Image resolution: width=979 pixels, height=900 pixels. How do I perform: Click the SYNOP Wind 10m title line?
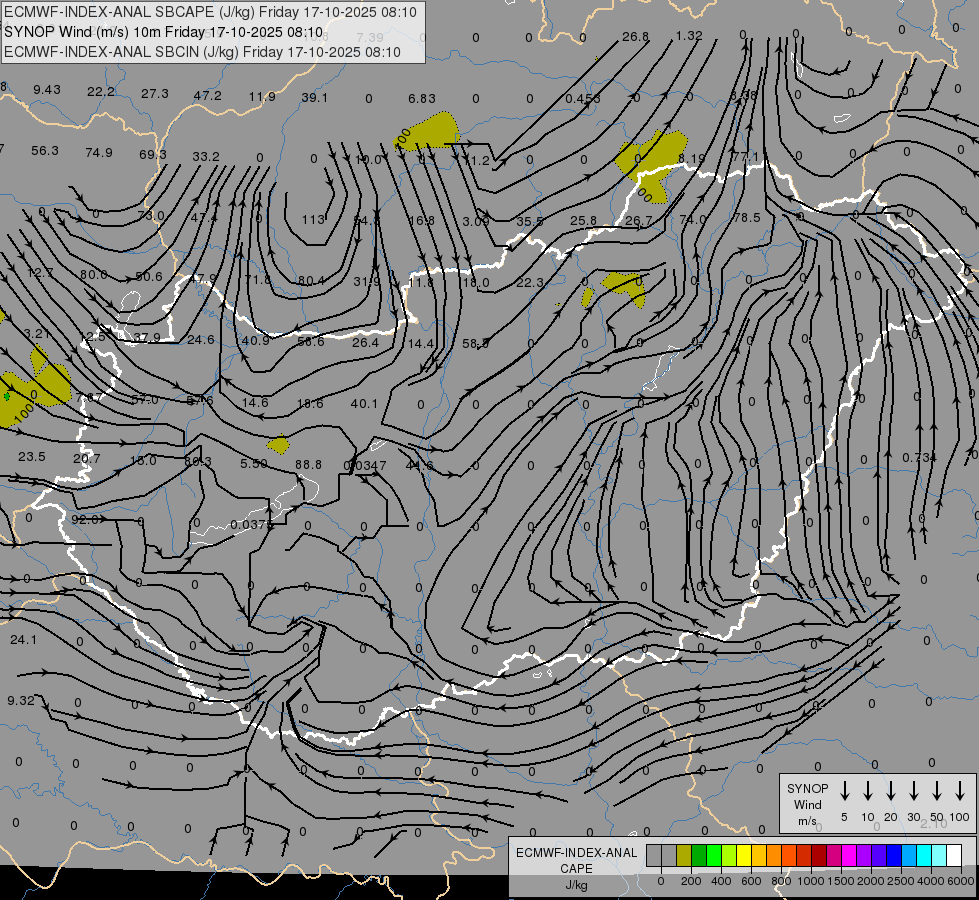[x=164, y=32]
